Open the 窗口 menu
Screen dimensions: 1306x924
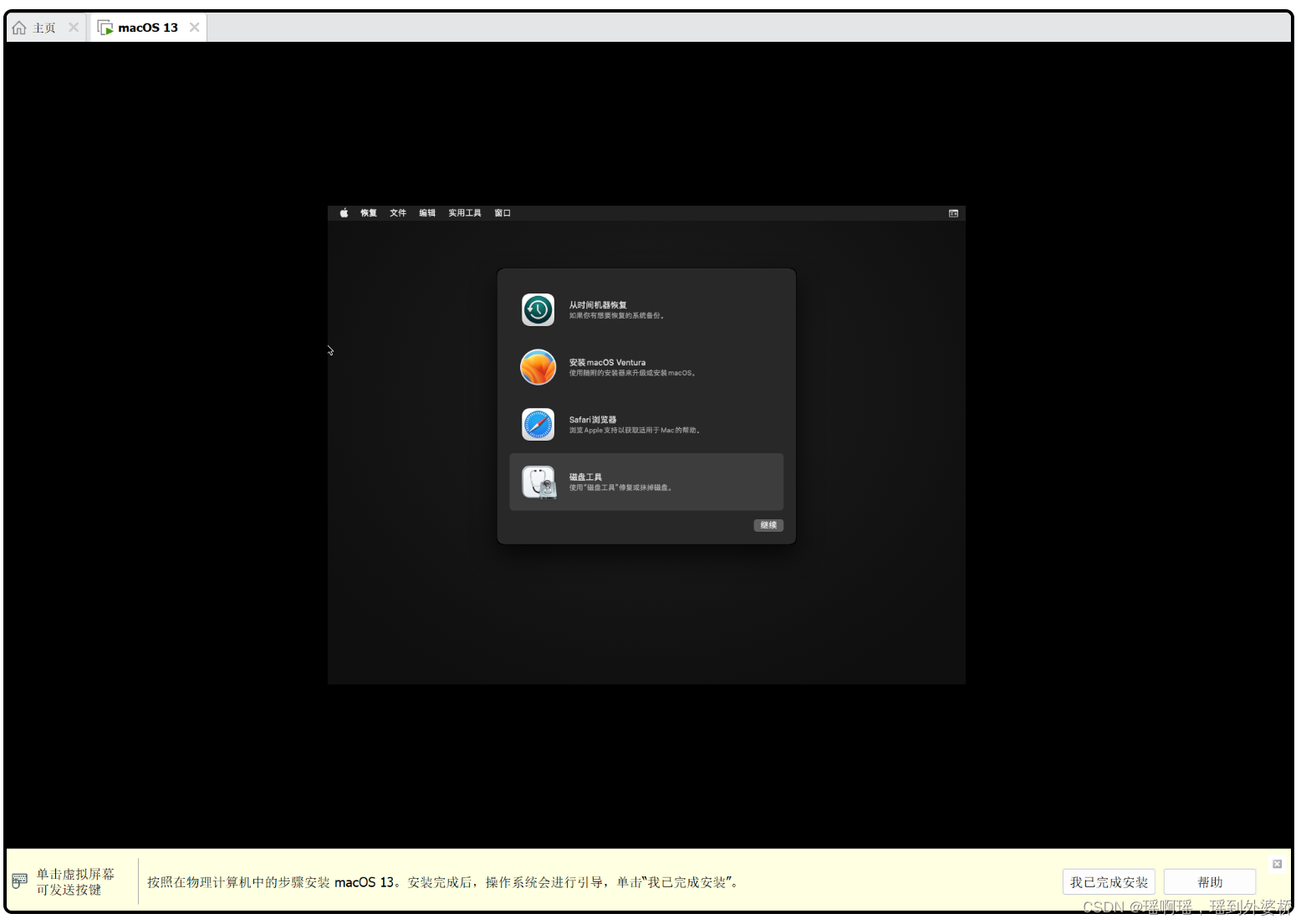click(503, 213)
